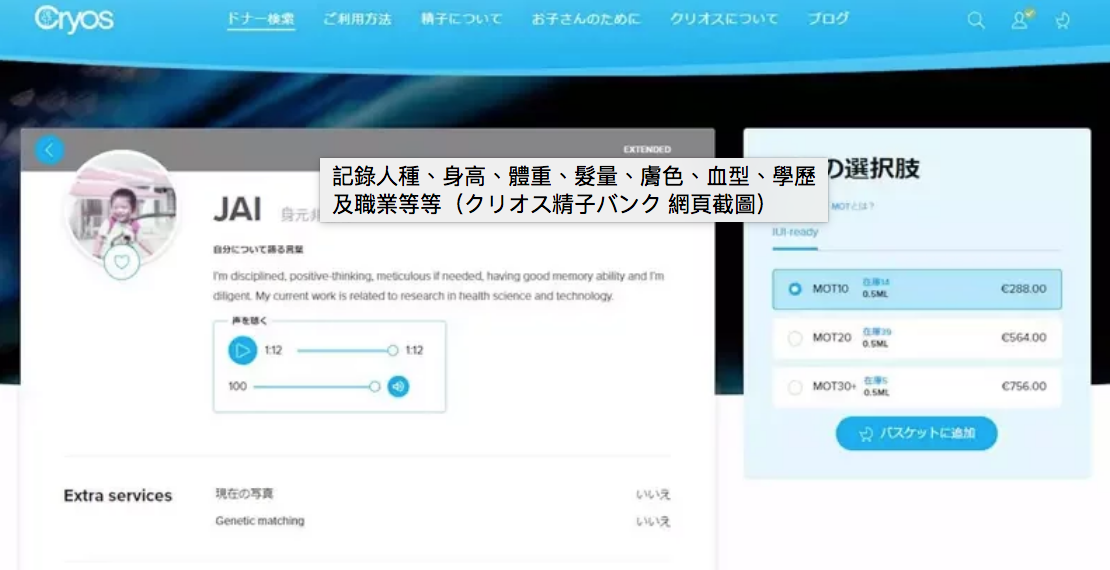Screen dimensions: 1110x570
Task: Open the search magnifier icon
Action: (975, 21)
